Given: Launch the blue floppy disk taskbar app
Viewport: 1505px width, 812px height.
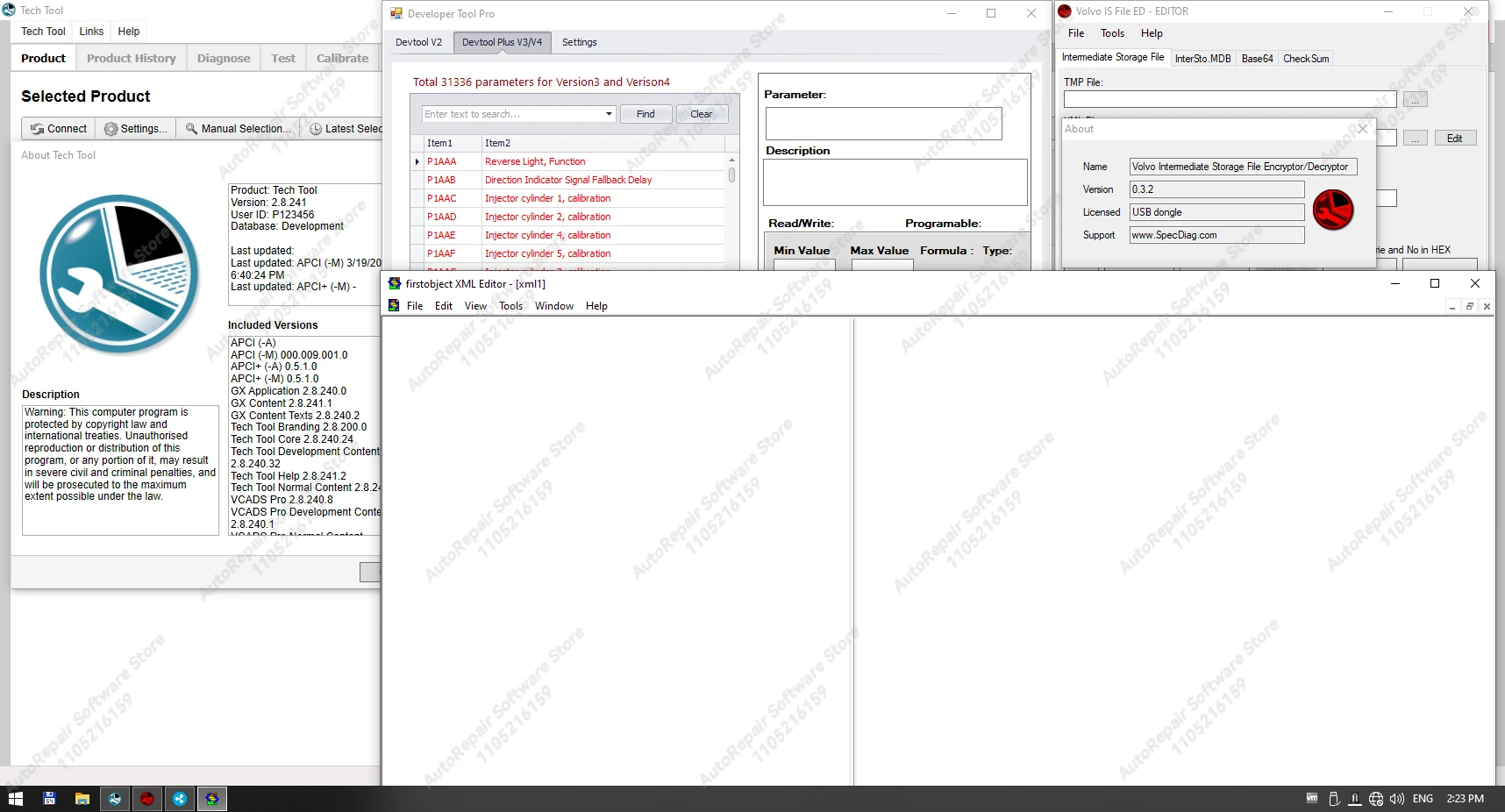Looking at the screenshot, I should coord(49,799).
